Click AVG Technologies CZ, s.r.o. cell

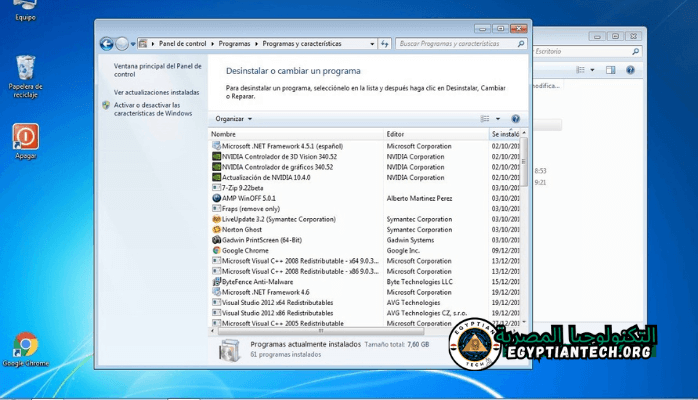point(426,313)
